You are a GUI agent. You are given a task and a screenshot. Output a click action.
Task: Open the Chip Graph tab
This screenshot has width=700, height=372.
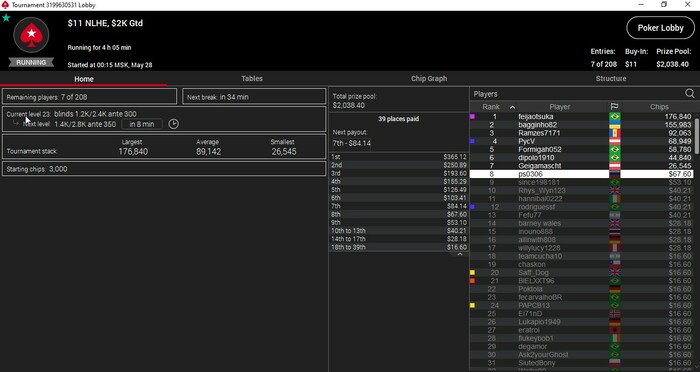pyautogui.click(x=429, y=79)
